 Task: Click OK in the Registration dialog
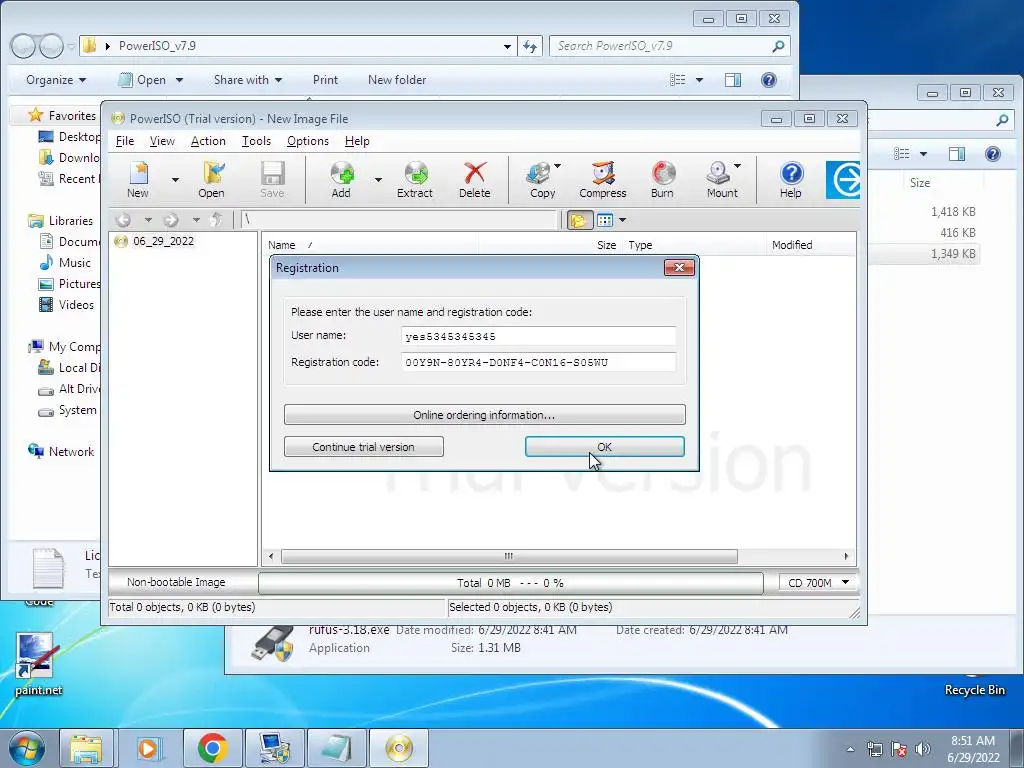605,447
